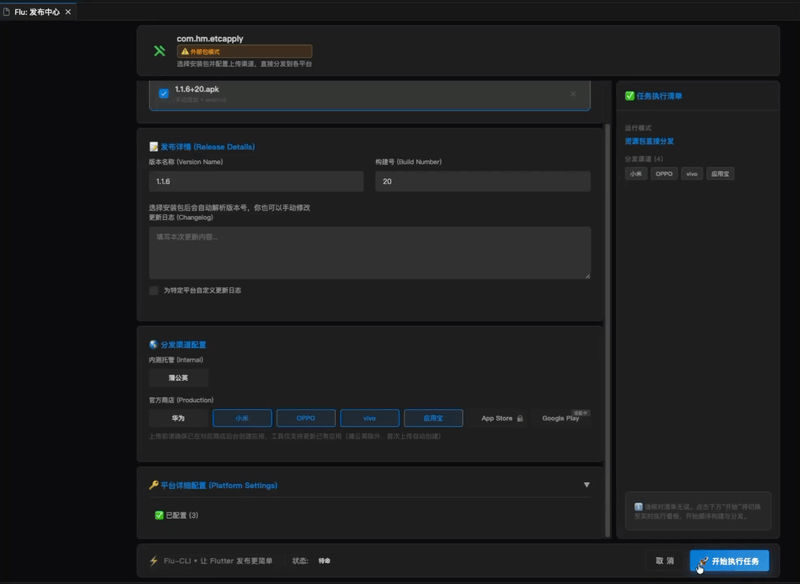The height and width of the screenshot is (584, 800).
Task: Click the 内测托管 (Internal) label
Action: (176, 360)
